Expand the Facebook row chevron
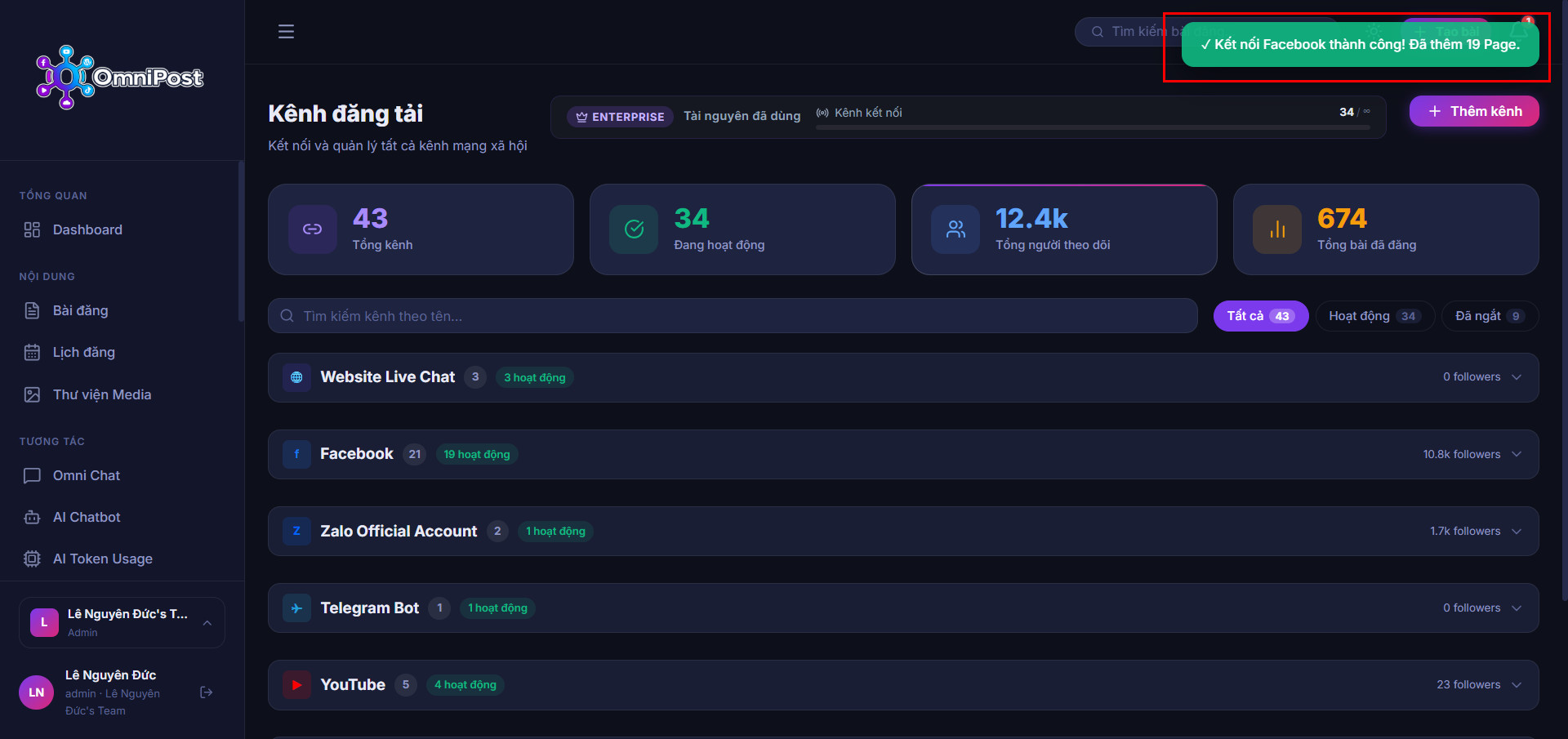Image resolution: width=1568 pixels, height=739 pixels. pos(1517,454)
